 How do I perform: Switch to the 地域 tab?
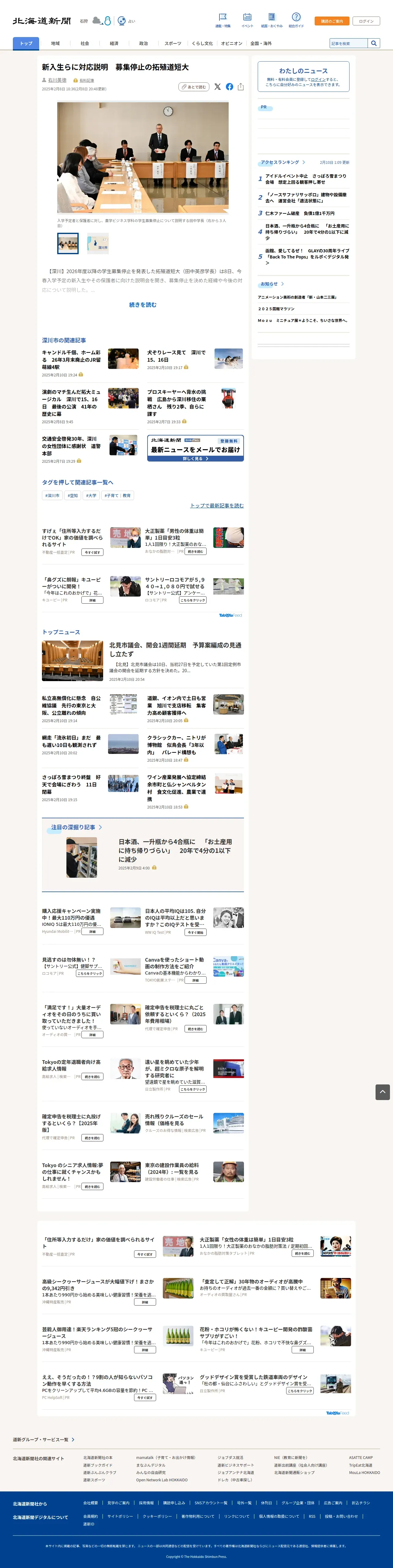point(55,43)
